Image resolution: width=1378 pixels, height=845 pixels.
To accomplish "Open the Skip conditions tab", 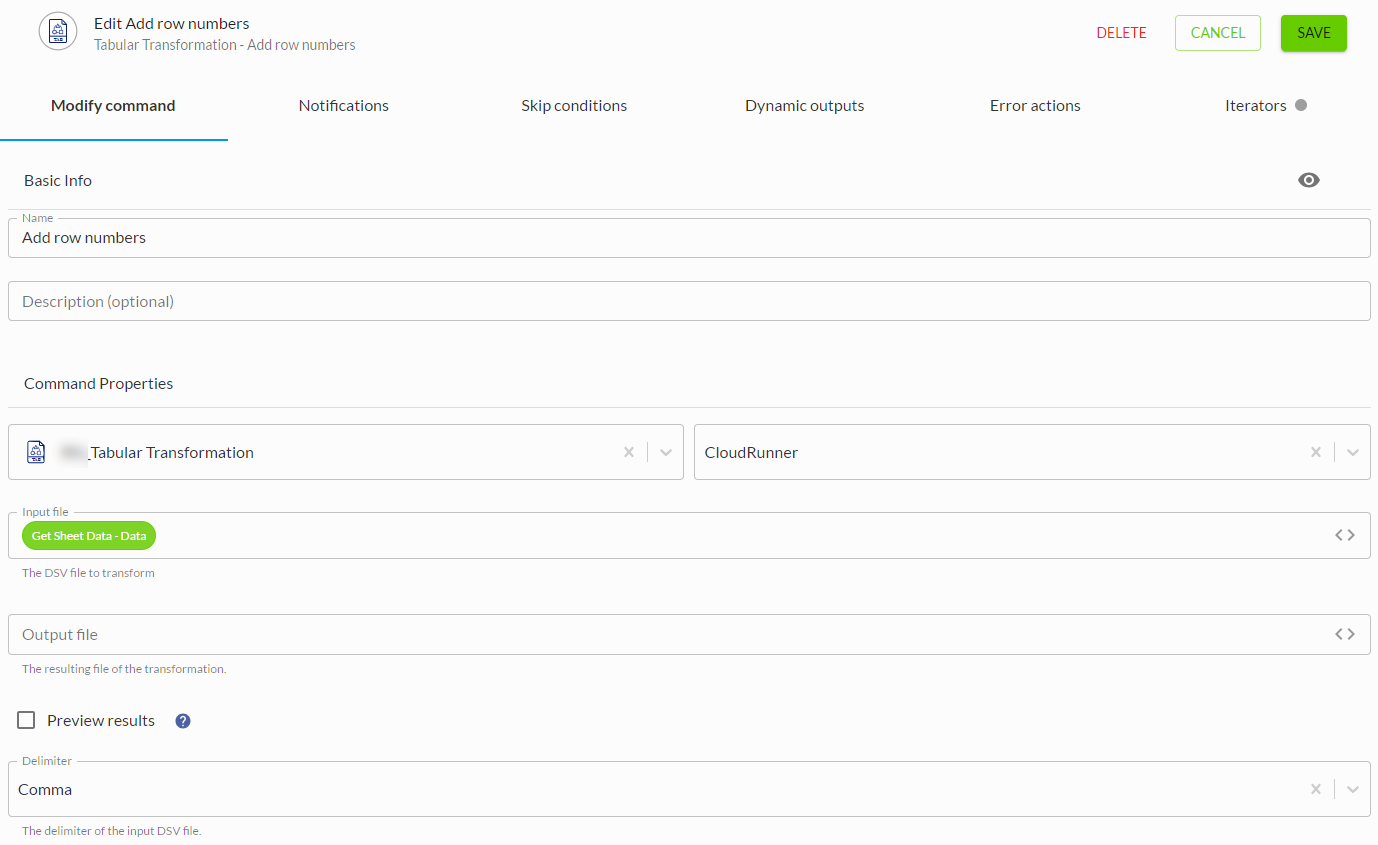I will click(x=574, y=105).
